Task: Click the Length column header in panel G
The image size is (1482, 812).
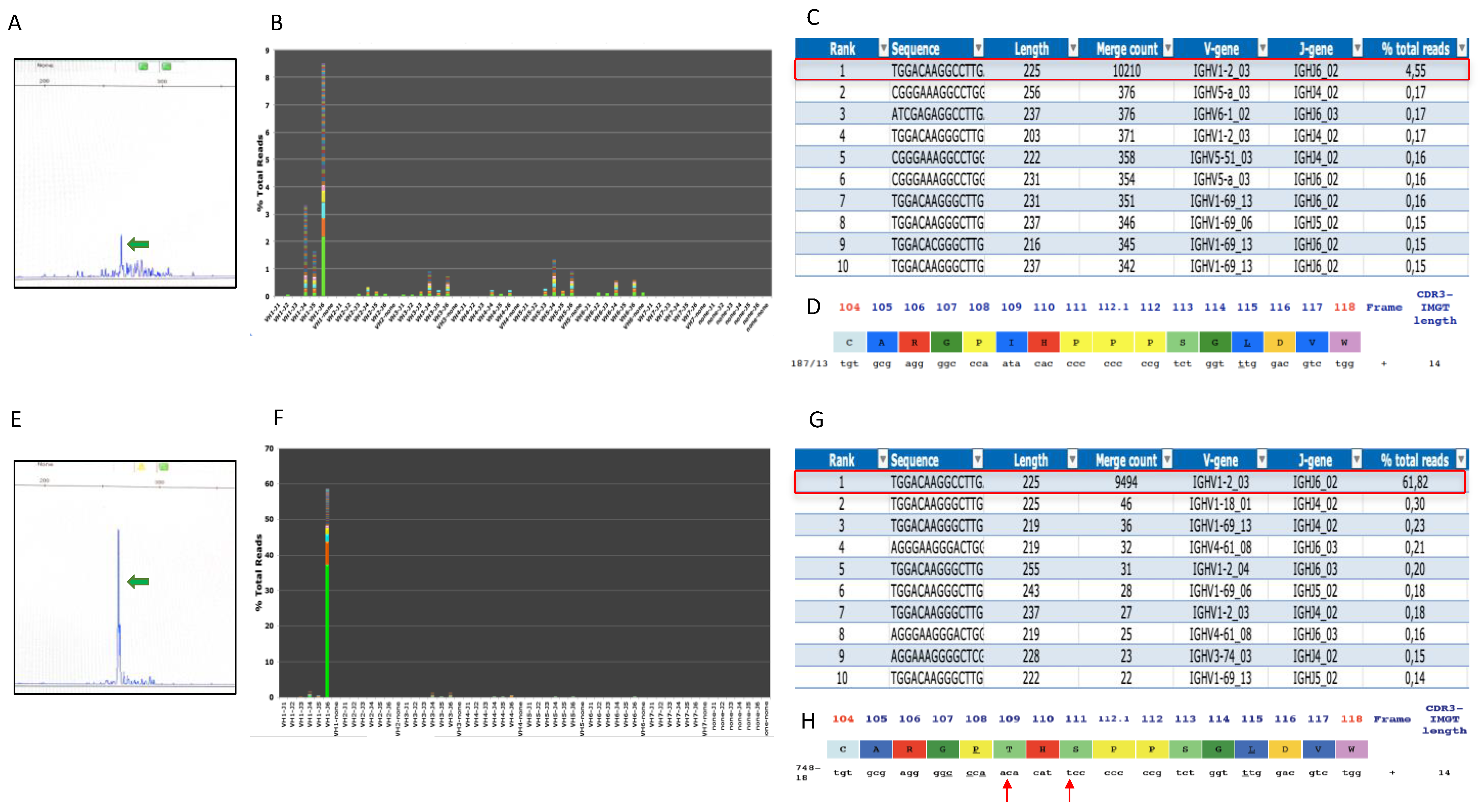Action: 1030,460
